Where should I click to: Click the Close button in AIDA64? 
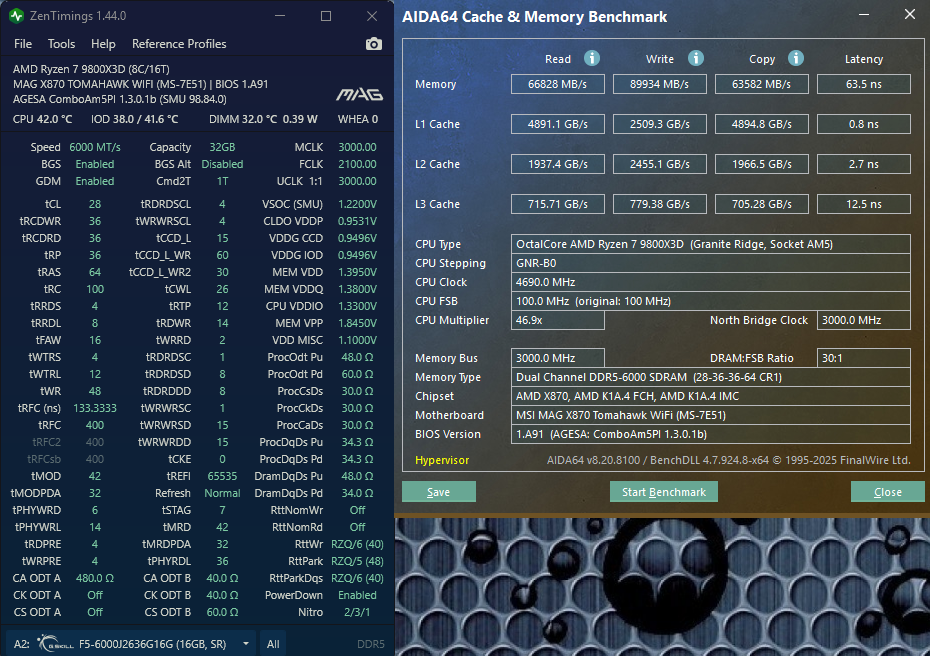[887, 492]
